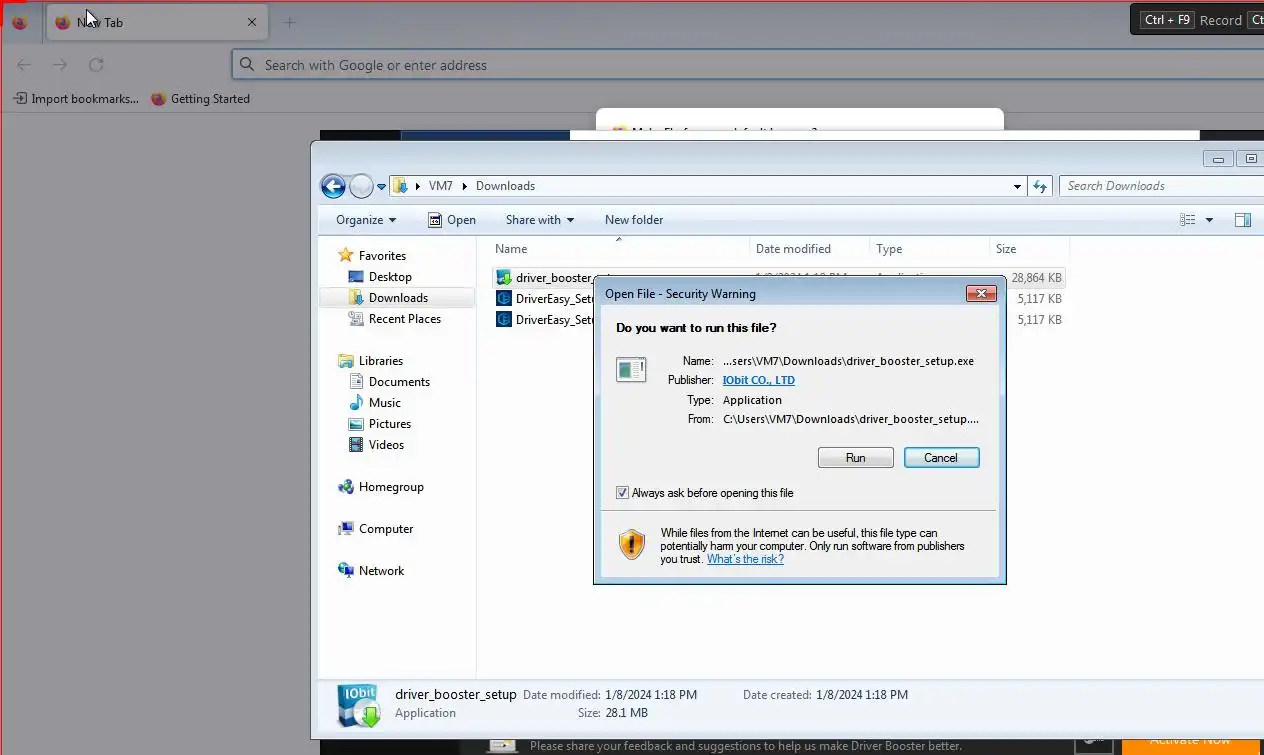Minimize the Explorer window
Image resolution: width=1264 pixels, height=755 pixels.
(x=1218, y=159)
